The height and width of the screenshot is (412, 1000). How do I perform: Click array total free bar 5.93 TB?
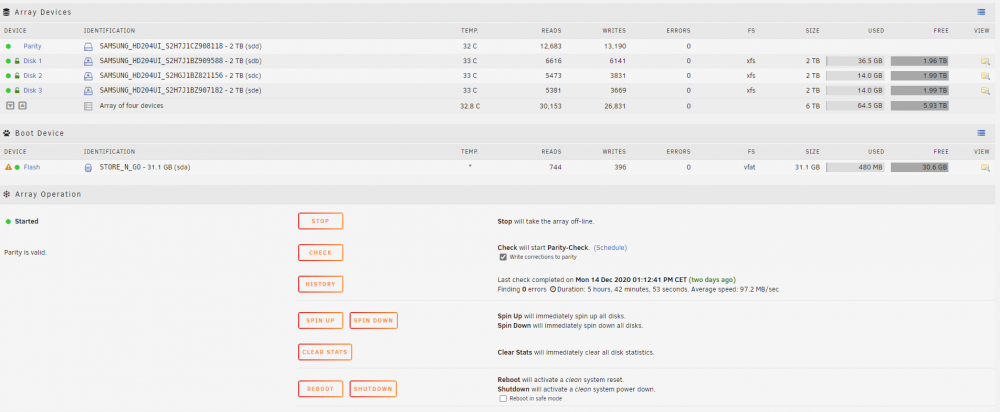point(920,106)
